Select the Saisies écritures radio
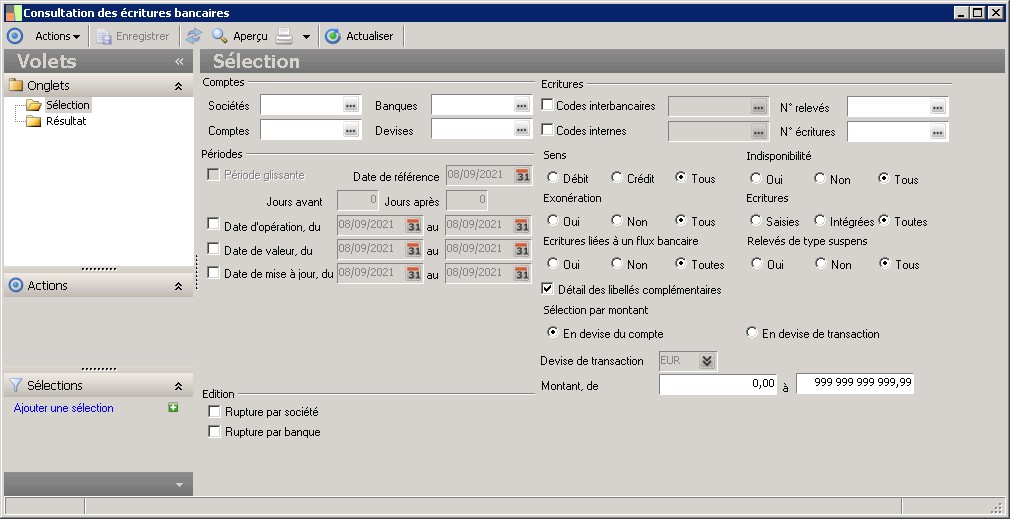This screenshot has width=1010, height=519. 756,220
